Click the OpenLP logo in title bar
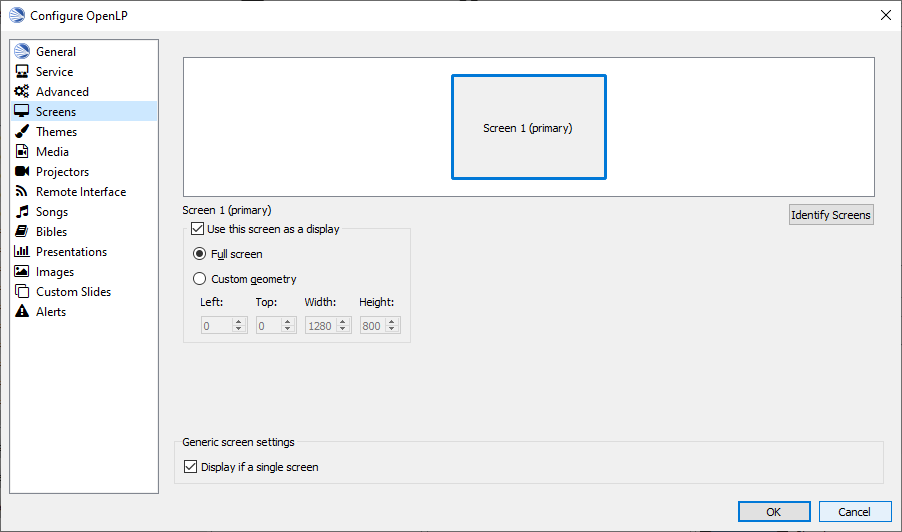Screen dimensions: 902x532 (17, 15)
